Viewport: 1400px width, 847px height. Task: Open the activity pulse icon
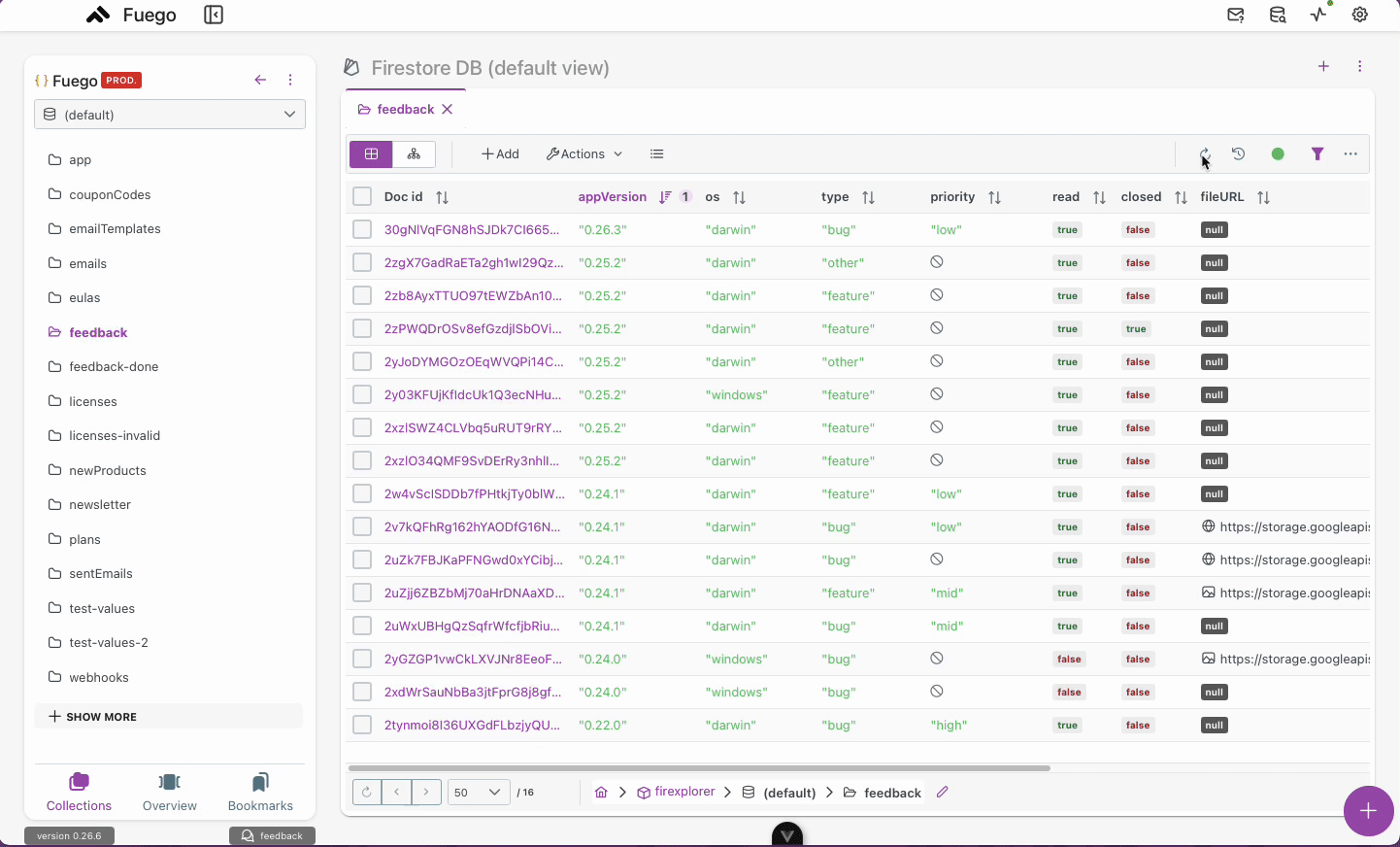coord(1318,15)
